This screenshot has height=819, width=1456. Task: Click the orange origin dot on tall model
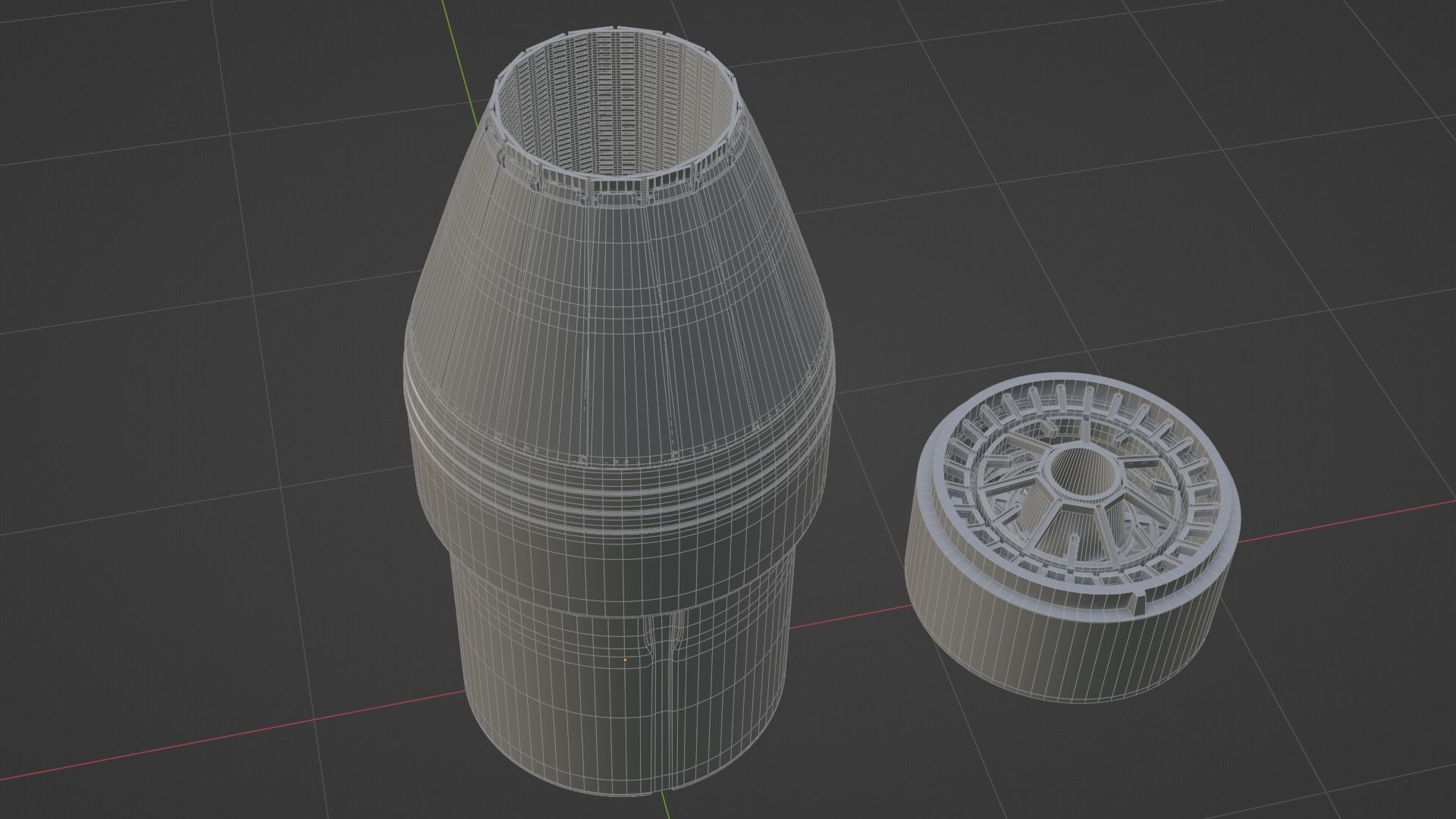pos(625,661)
